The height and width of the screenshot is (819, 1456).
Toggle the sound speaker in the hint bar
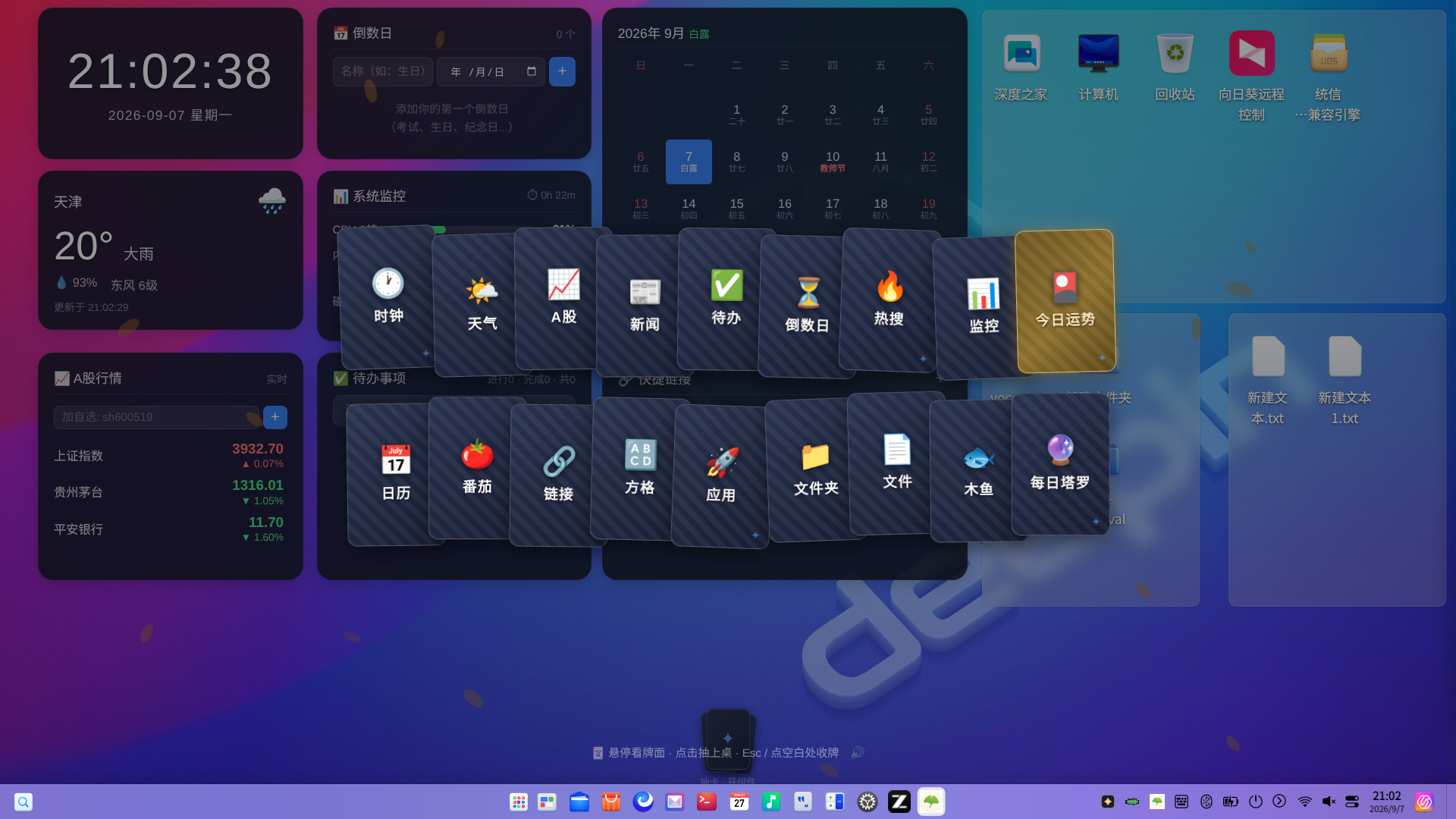tap(857, 752)
